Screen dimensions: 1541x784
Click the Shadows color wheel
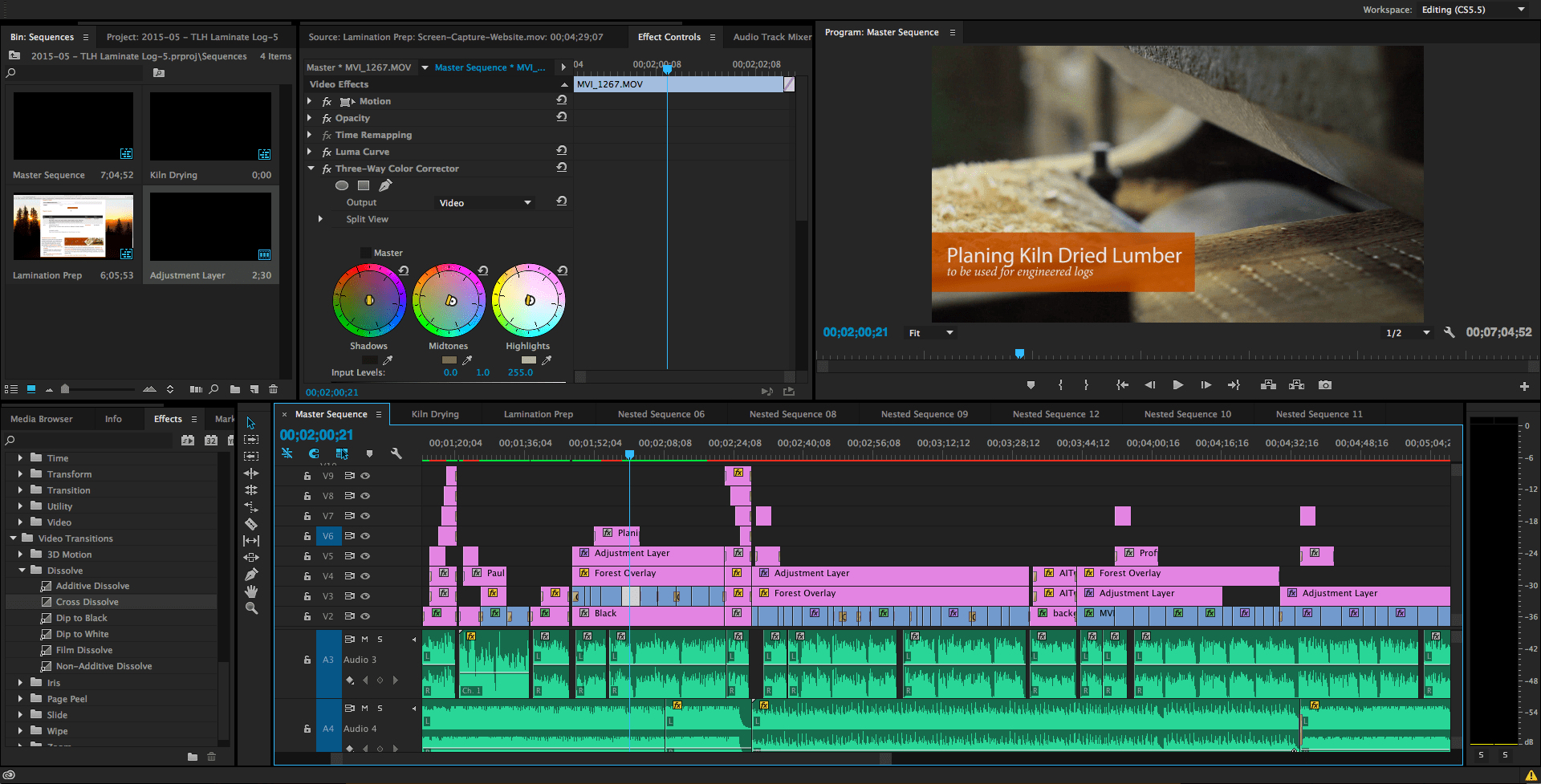tap(369, 299)
